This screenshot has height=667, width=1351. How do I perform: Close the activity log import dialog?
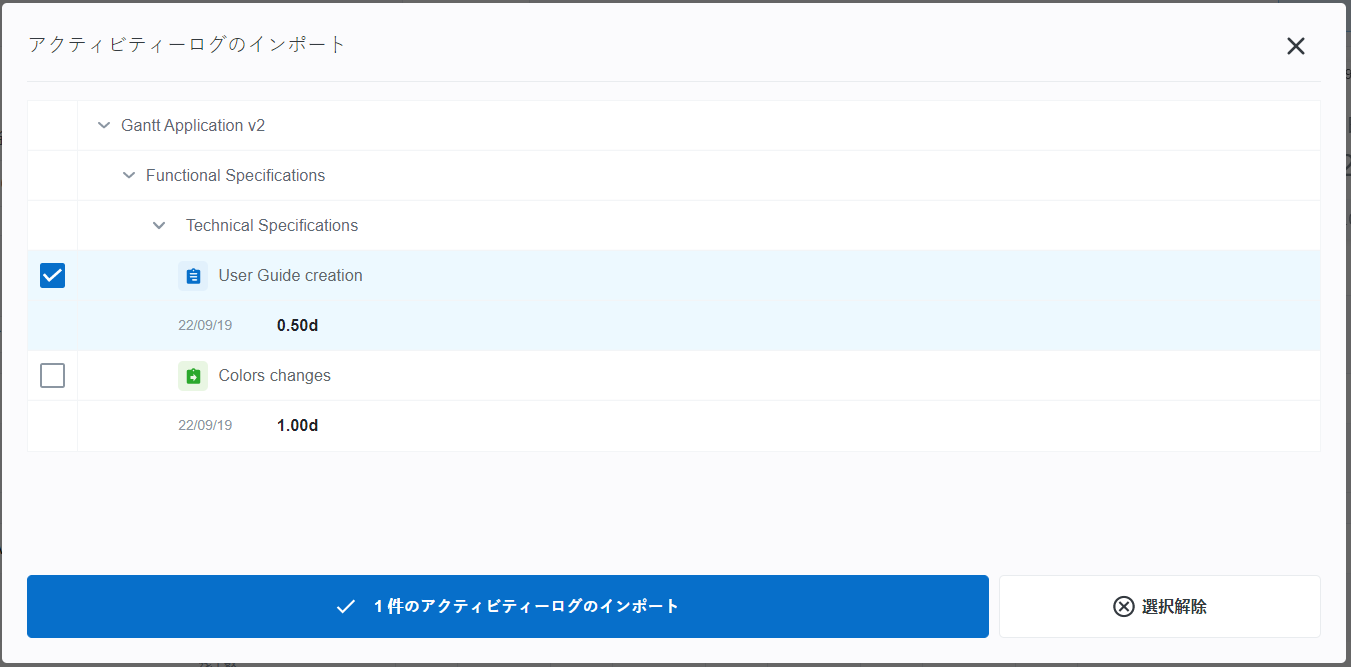click(1295, 46)
